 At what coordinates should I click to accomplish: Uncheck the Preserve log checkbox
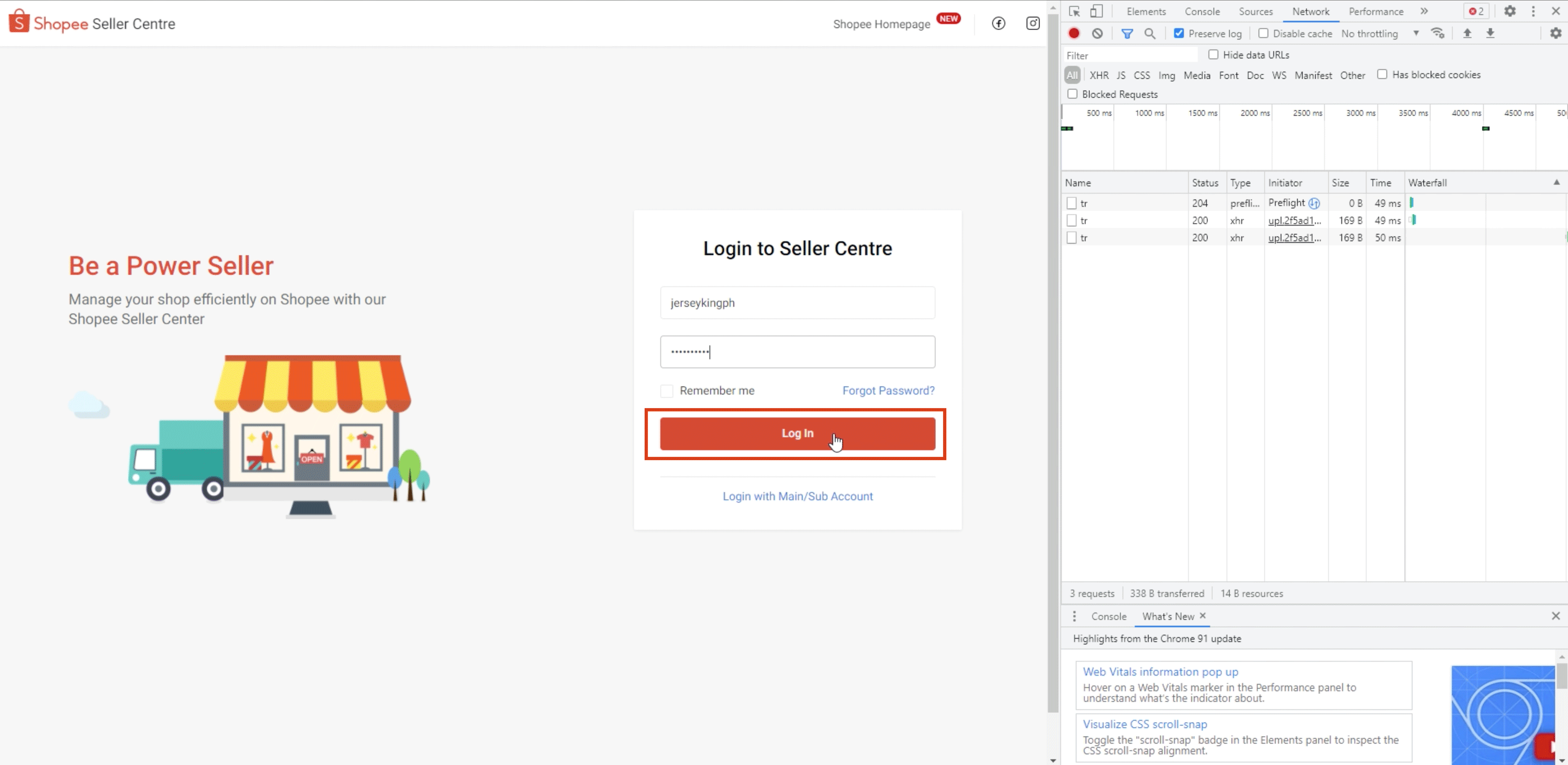[1179, 33]
